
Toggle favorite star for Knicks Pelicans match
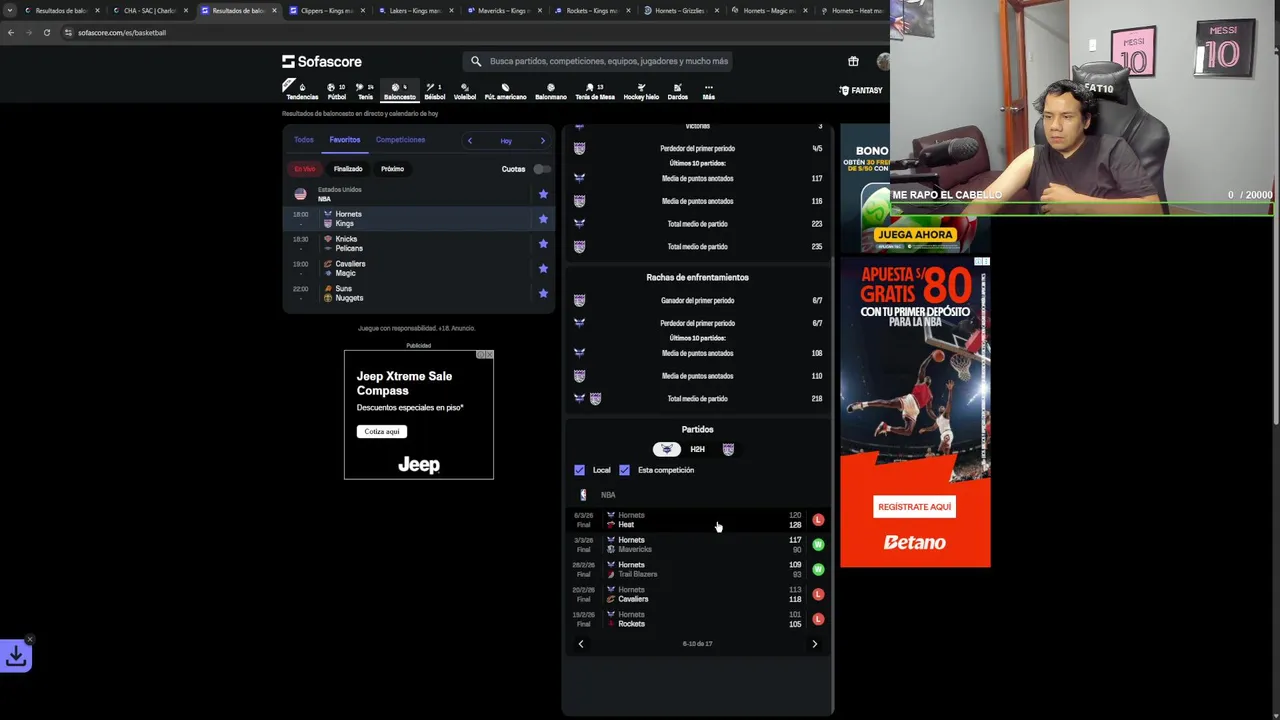(x=543, y=244)
